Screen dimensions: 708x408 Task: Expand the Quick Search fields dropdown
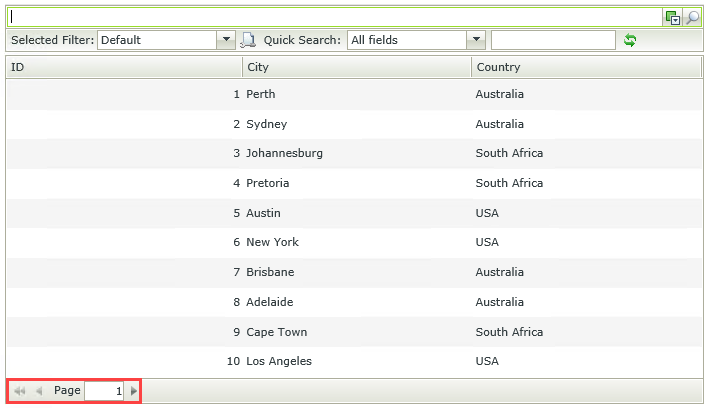coord(476,40)
